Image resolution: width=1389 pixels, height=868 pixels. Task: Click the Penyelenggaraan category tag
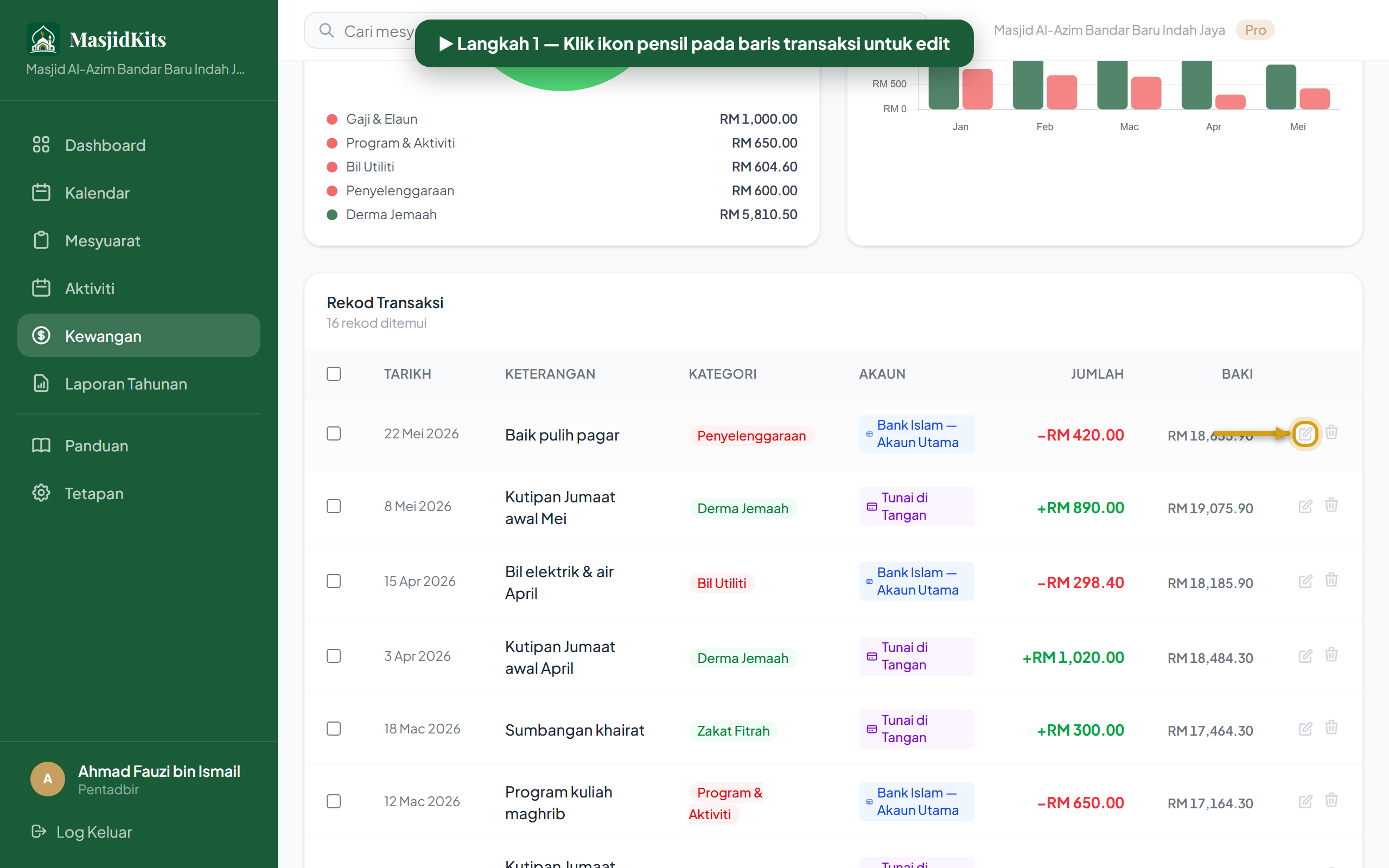(751, 436)
